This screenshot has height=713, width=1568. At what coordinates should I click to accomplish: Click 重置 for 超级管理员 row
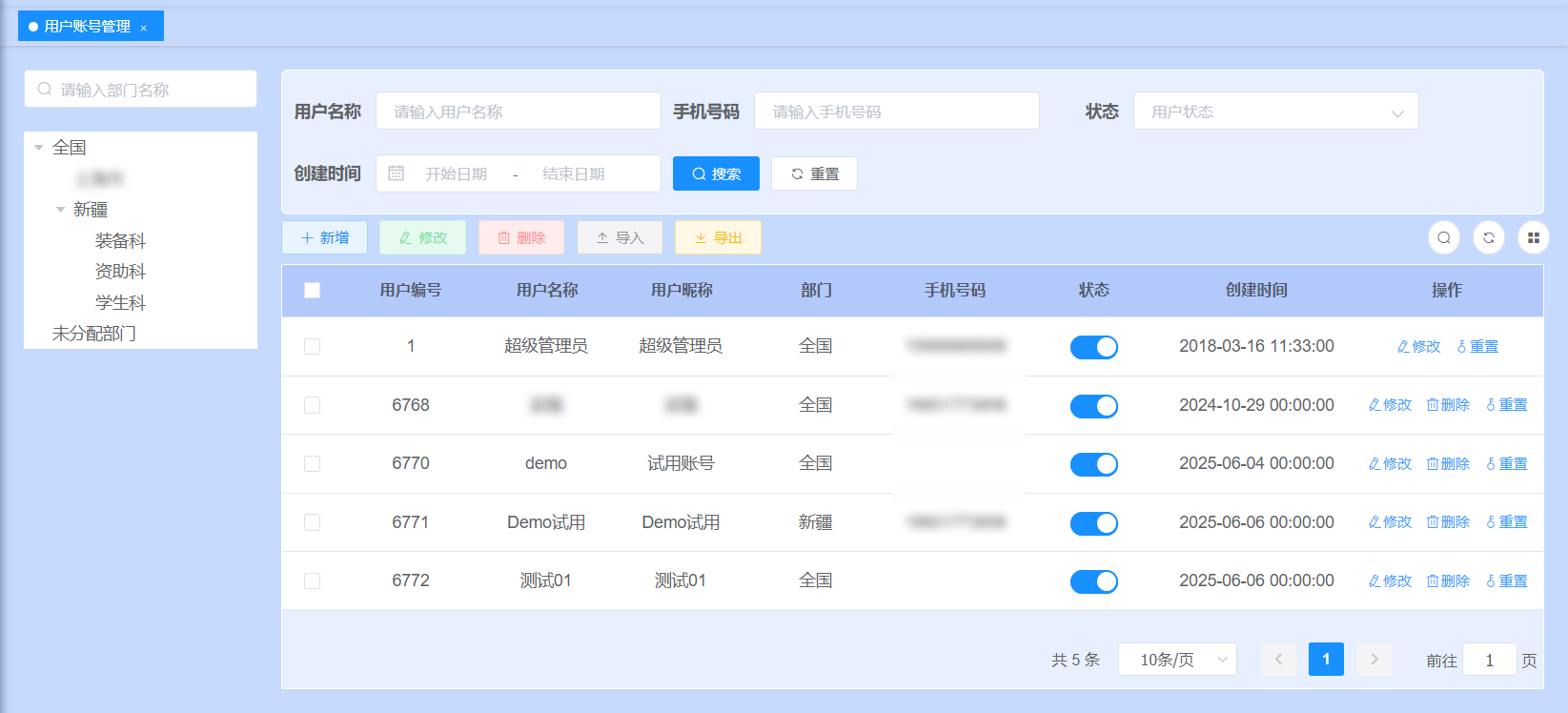(x=1477, y=347)
